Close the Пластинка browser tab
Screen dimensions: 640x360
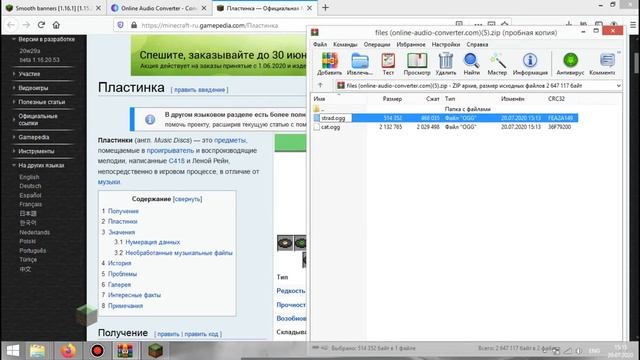[x=309, y=8]
